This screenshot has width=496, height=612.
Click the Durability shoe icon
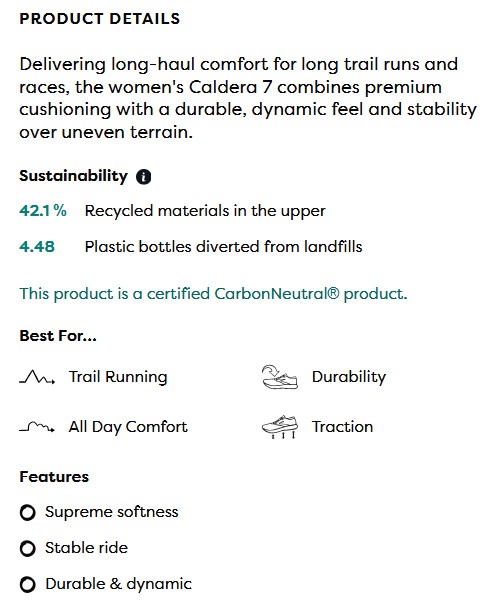point(279,377)
